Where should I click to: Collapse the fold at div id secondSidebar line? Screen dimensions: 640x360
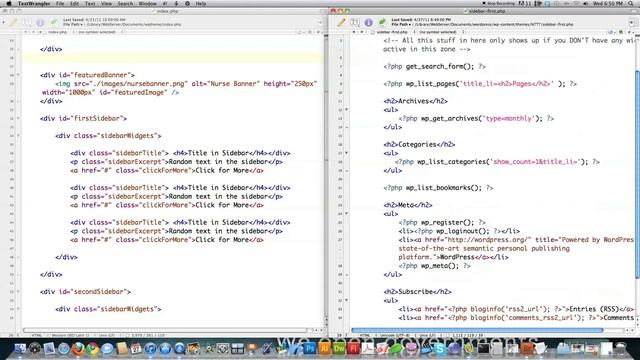click(x=18, y=292)
